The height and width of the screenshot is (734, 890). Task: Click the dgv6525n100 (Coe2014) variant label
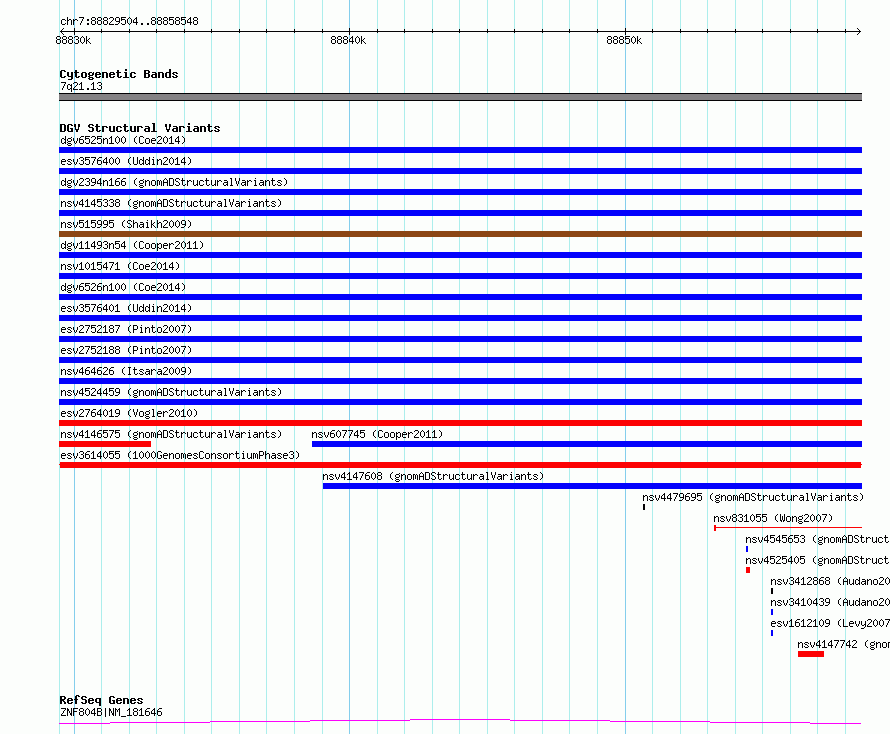click(x=123, y=140)
